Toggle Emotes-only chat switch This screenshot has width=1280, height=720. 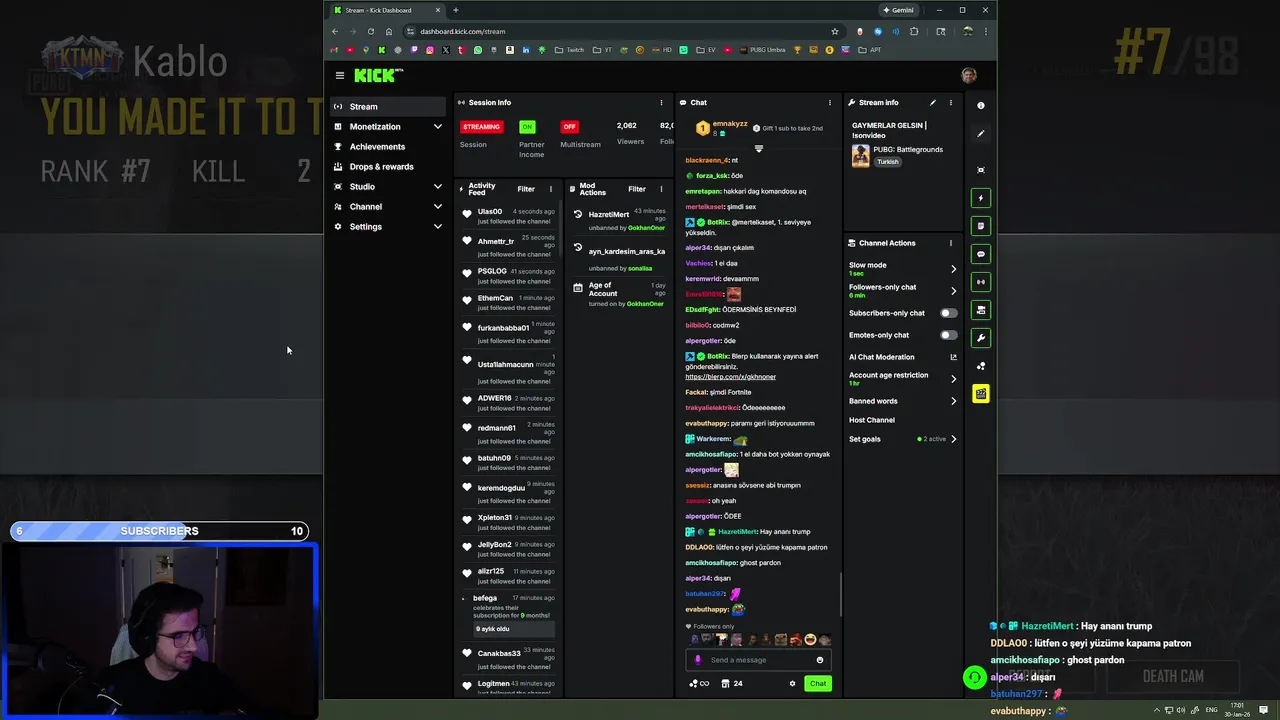(947, 335)
